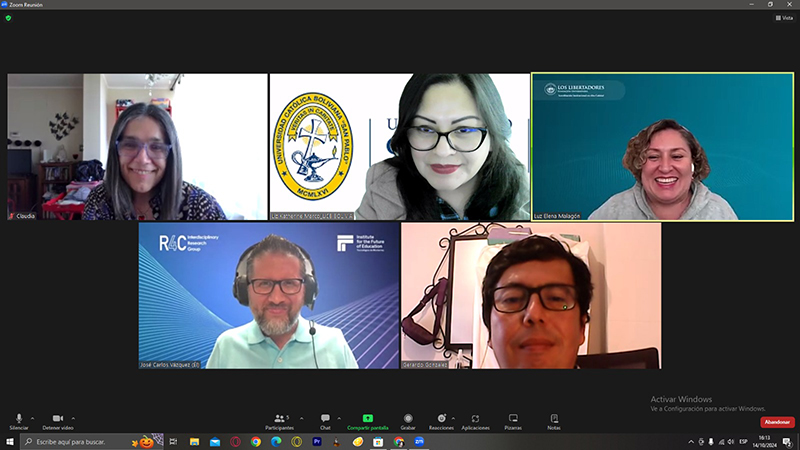
Task: Open the Participantes panel
Action: (279, 420)
